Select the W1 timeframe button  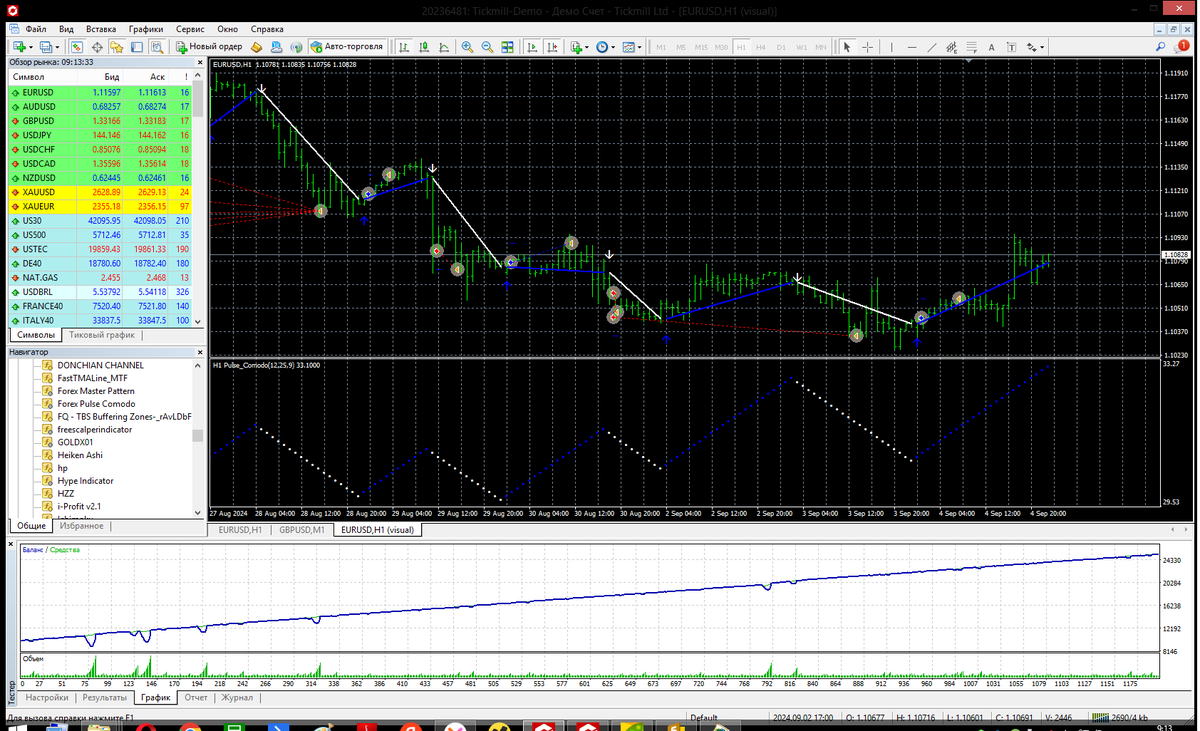click(x=801, y=47)
